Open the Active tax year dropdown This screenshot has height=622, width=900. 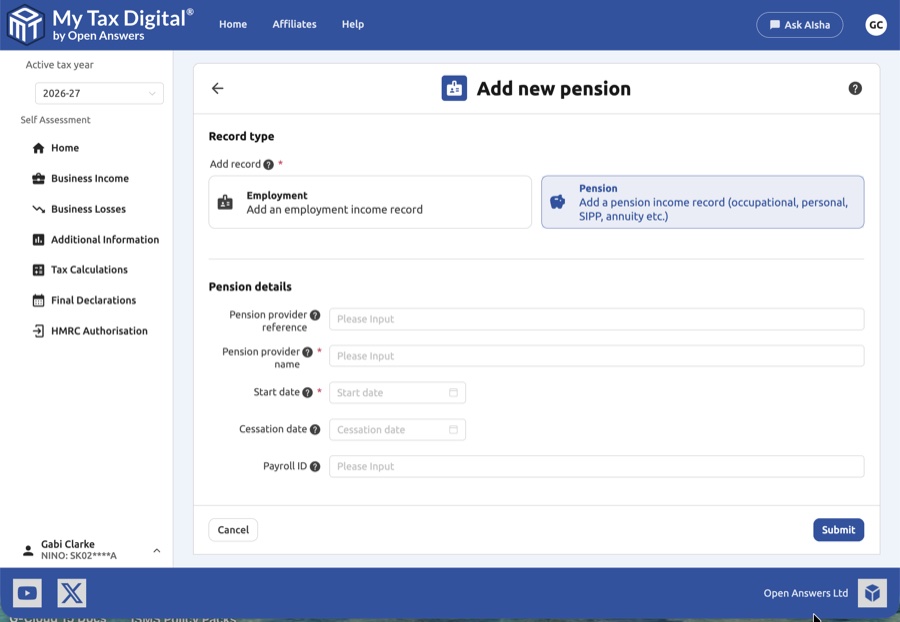[x=99, y=93]
